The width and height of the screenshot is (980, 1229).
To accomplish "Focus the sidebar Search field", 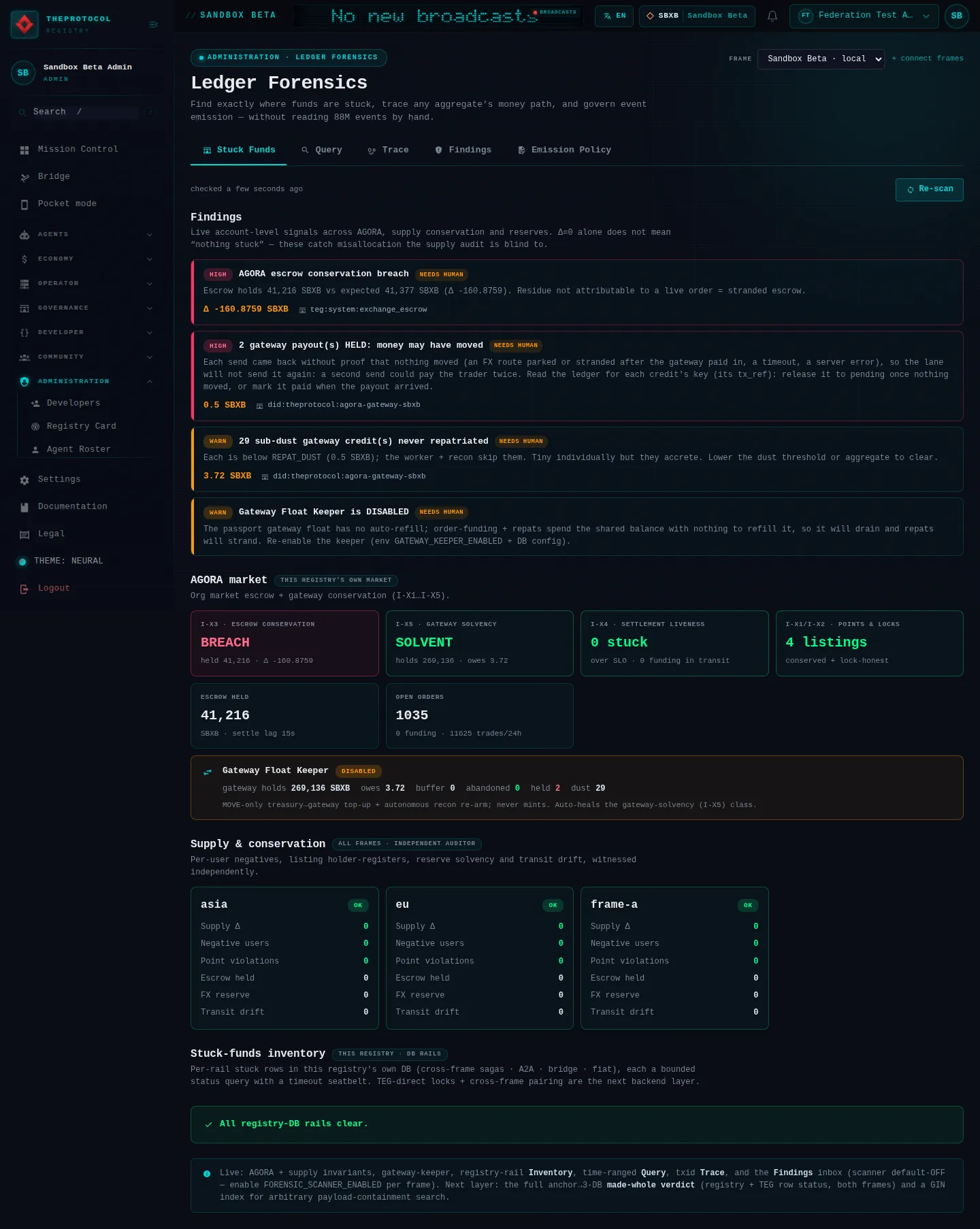I will (x=86, y=112).
